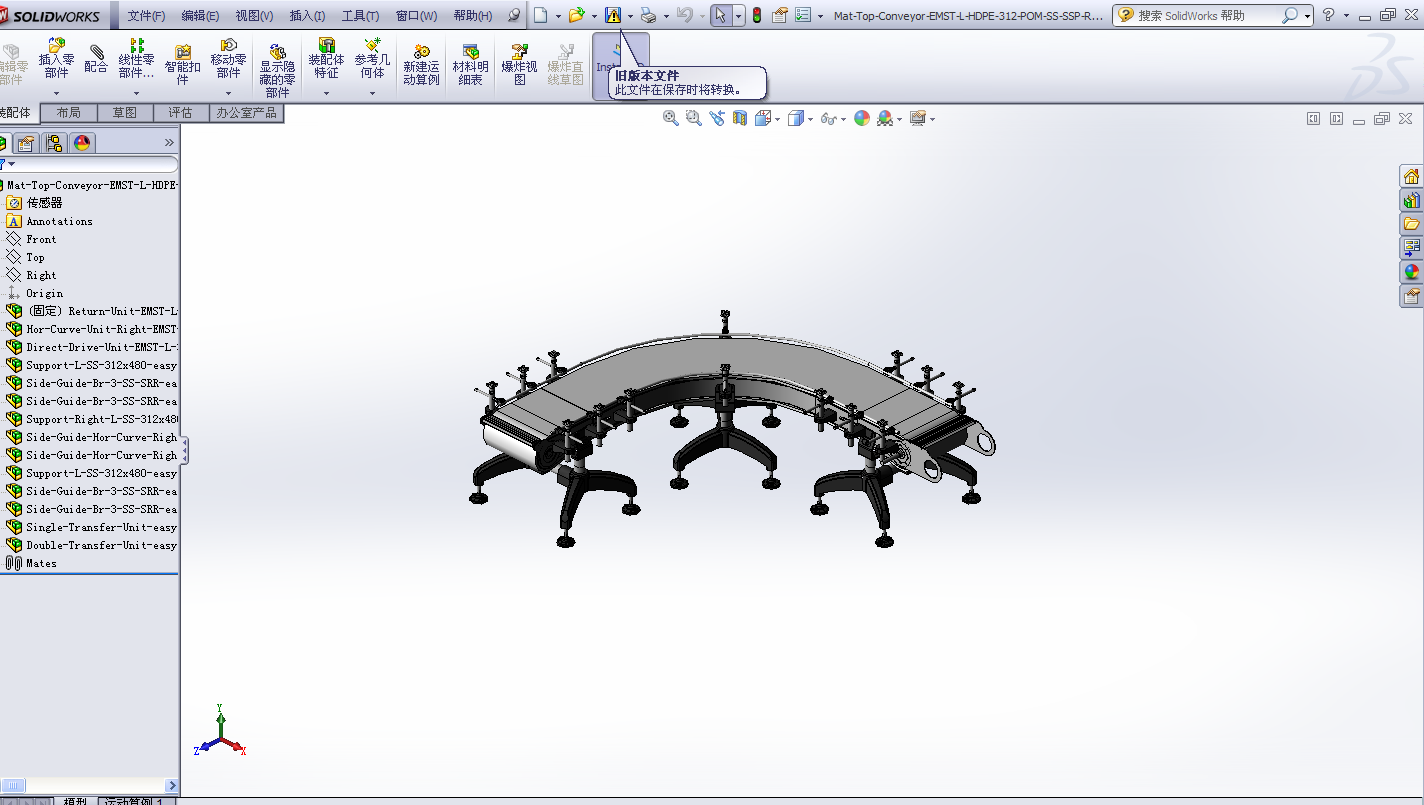Viewport: 1424px width, 805px height.
Task: Click the print icon in top toolbar
Action: point(648,15)
